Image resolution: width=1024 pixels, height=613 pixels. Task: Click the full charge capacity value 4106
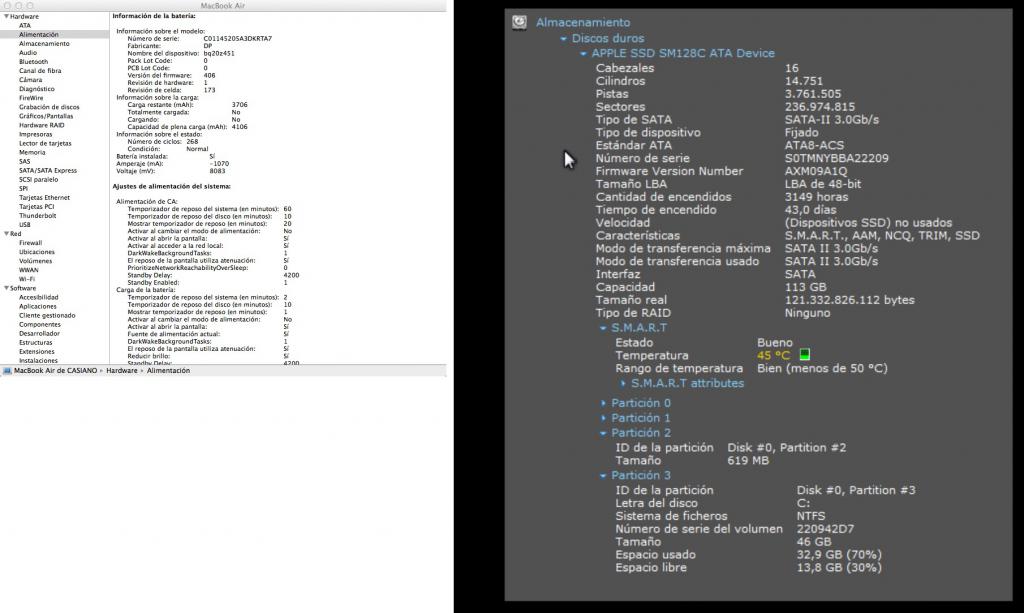(x=240, y=127)
